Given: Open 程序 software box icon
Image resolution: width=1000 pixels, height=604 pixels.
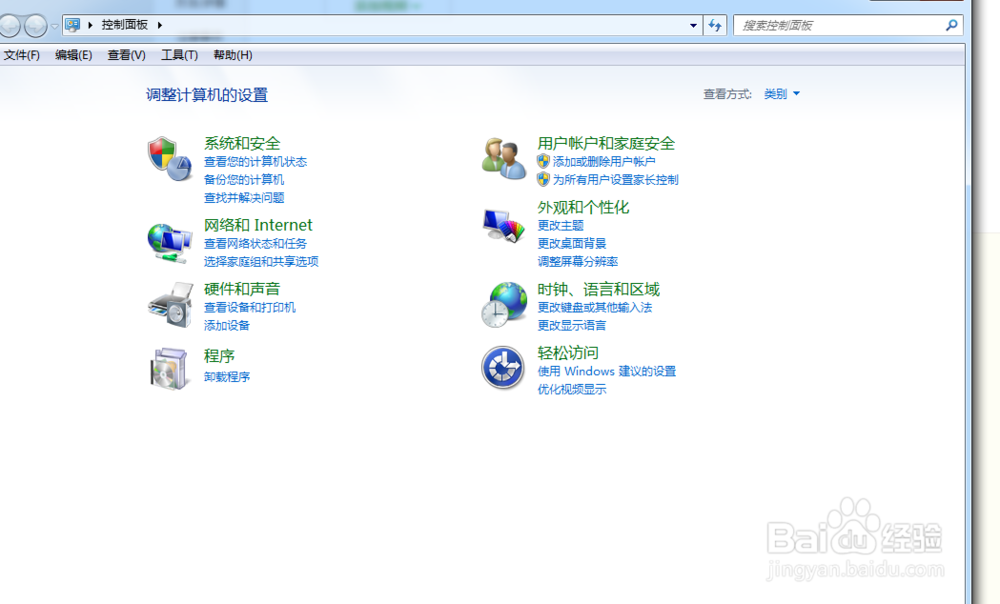Looking at the screenshot, I should [x=170, y=368].
